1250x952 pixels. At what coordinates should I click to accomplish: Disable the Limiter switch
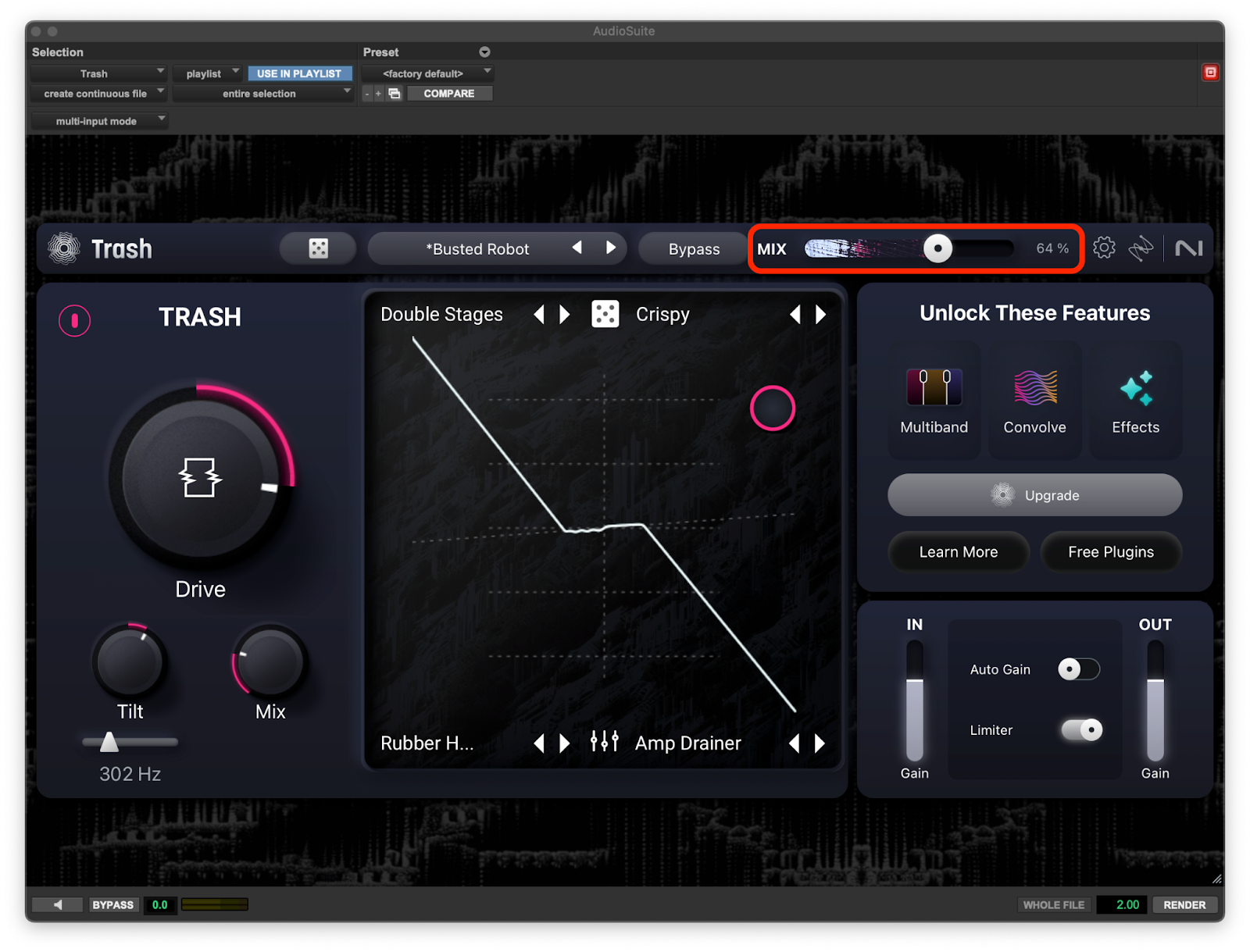point(1081,730)
